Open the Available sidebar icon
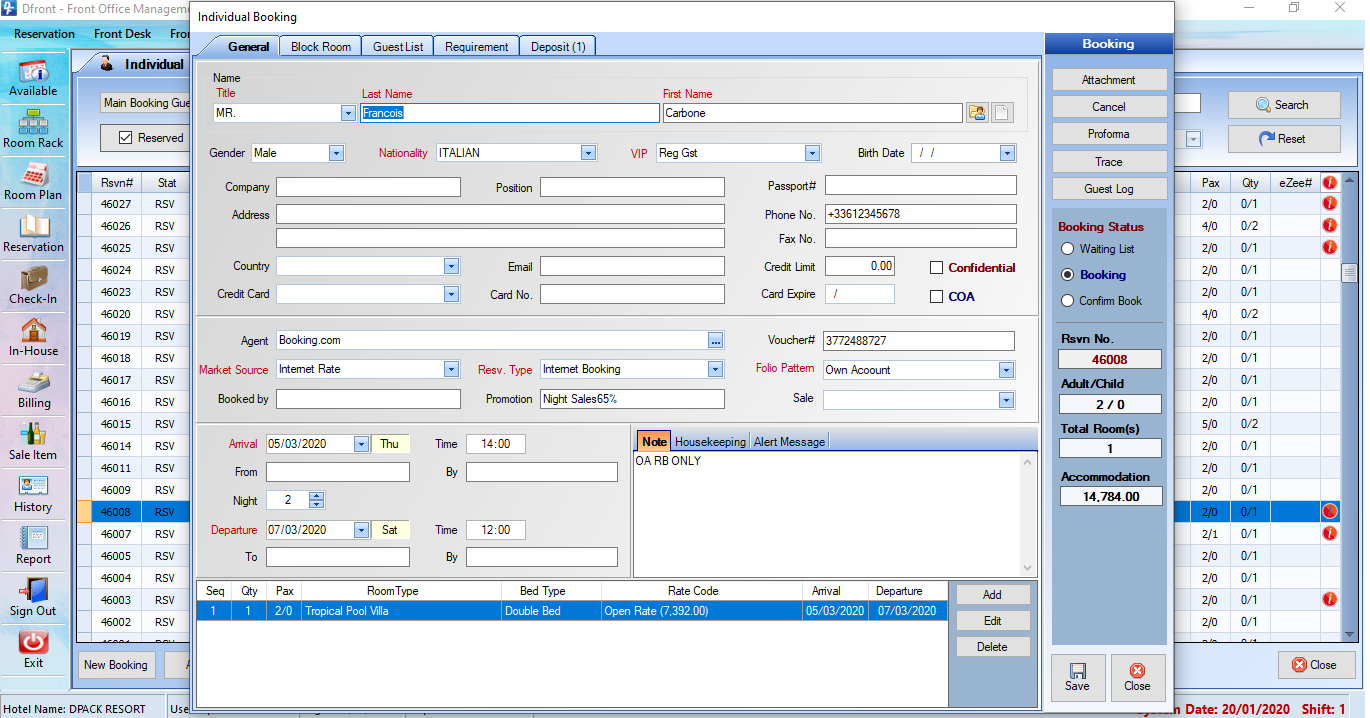Image resolution: width=1370 pixels, height=718 pixels. point(33,78)
